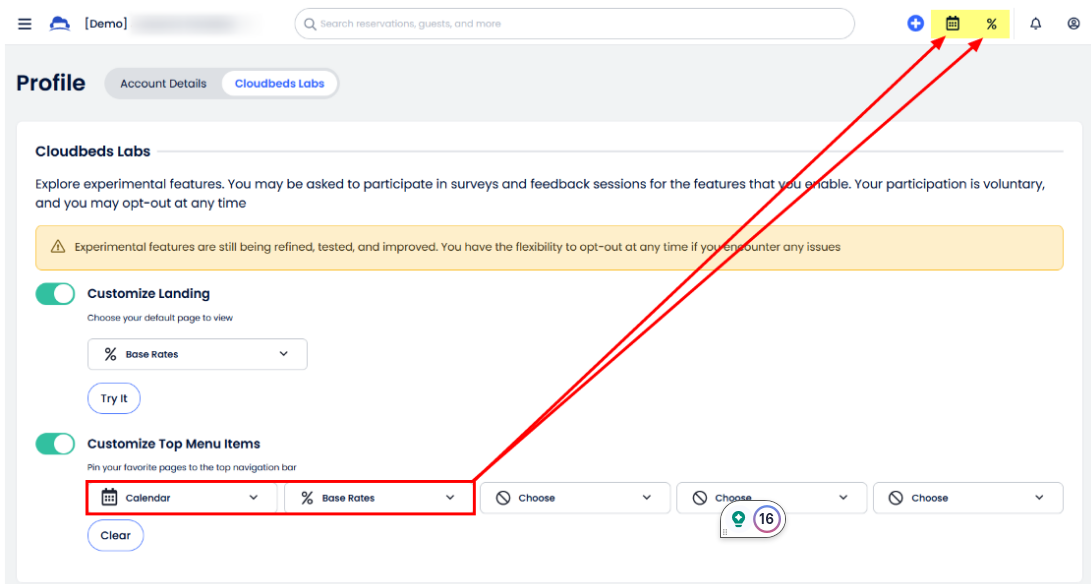1091x584 pixels.
Task: Focus the search reservations and guests field
Action: [x=575, y=24]
